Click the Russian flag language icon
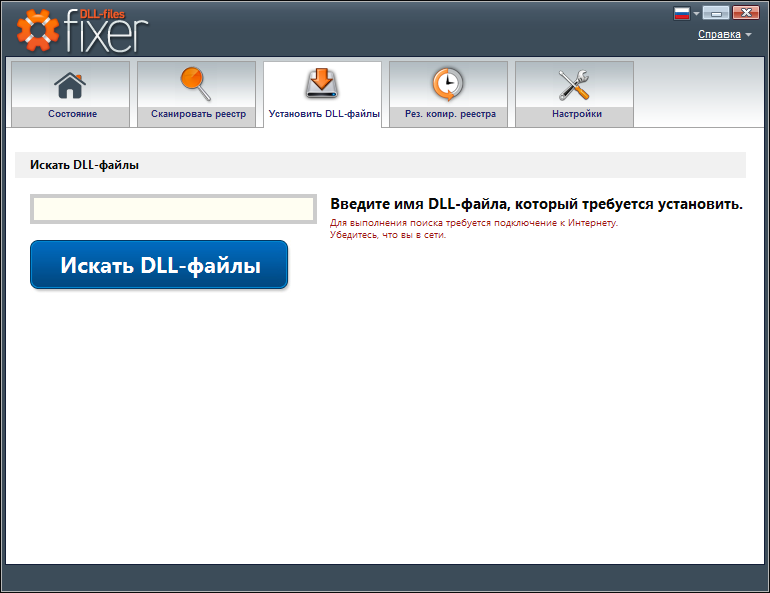 coord(682,13)
